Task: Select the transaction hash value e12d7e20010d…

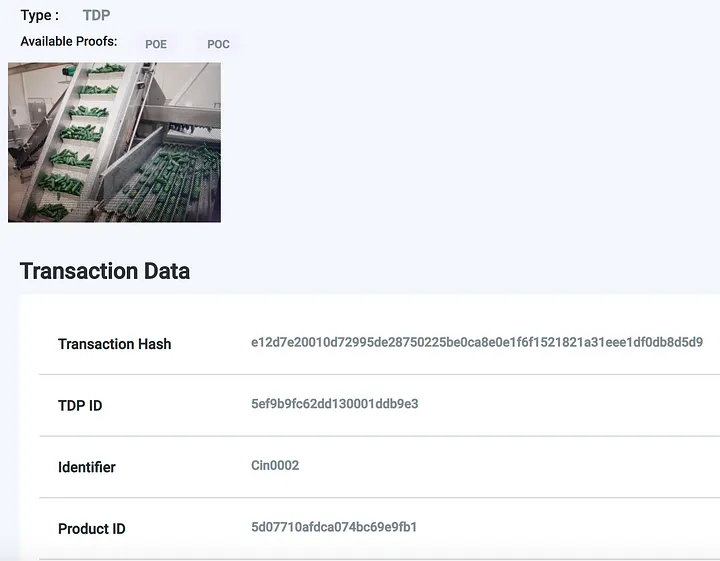Action: pos(477,342)
